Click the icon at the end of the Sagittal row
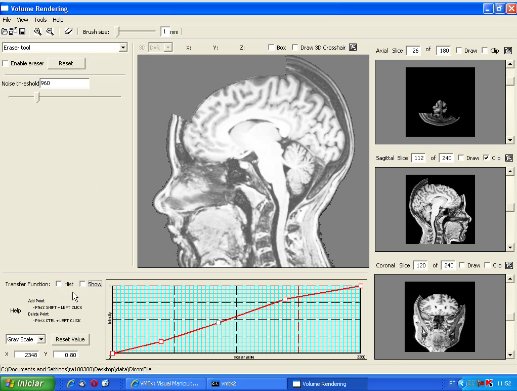517x391 pixels. [x=509, y=158]
